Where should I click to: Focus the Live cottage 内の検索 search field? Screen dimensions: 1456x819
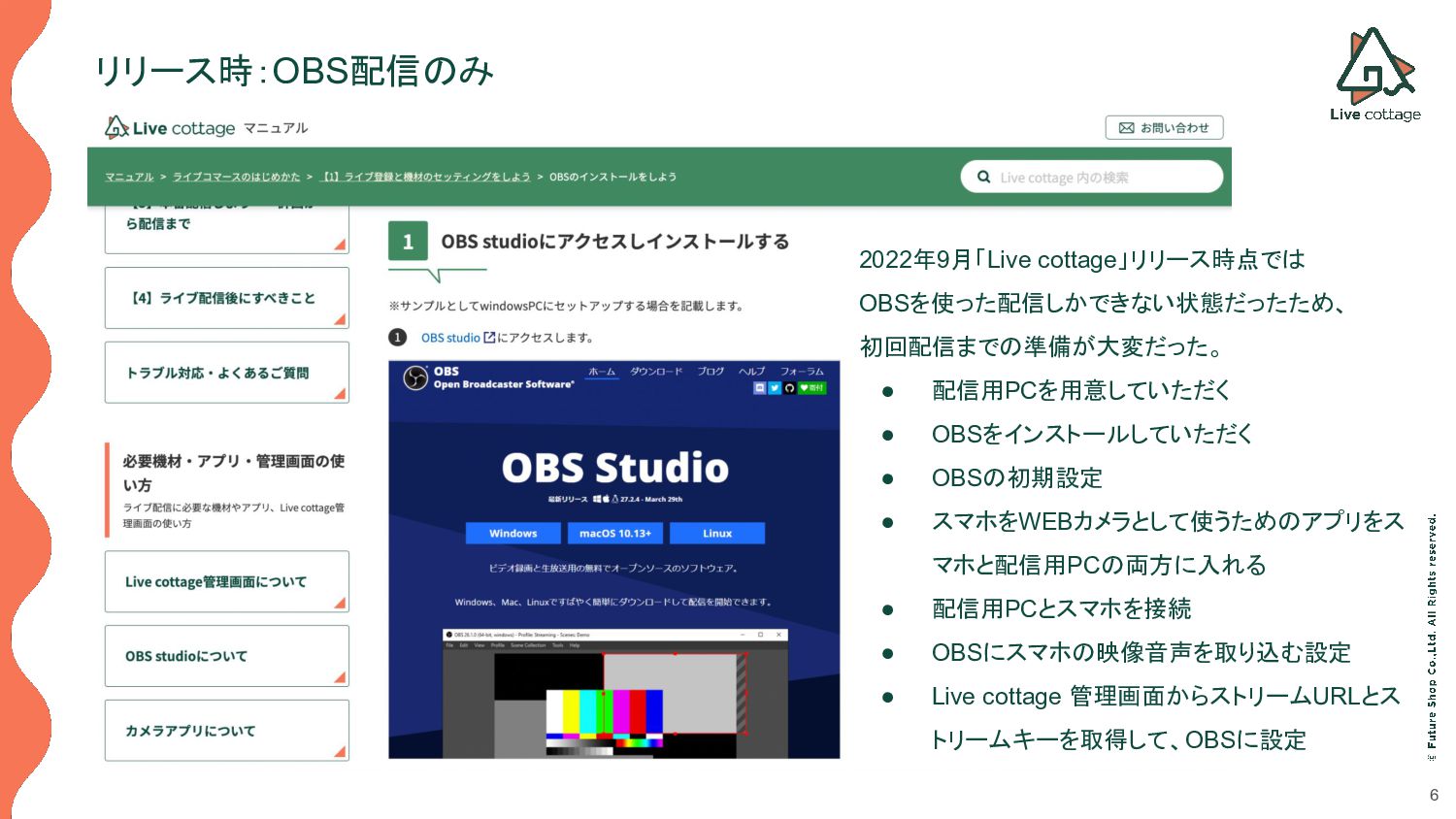pyautogui.click(x=1091, y=178)
